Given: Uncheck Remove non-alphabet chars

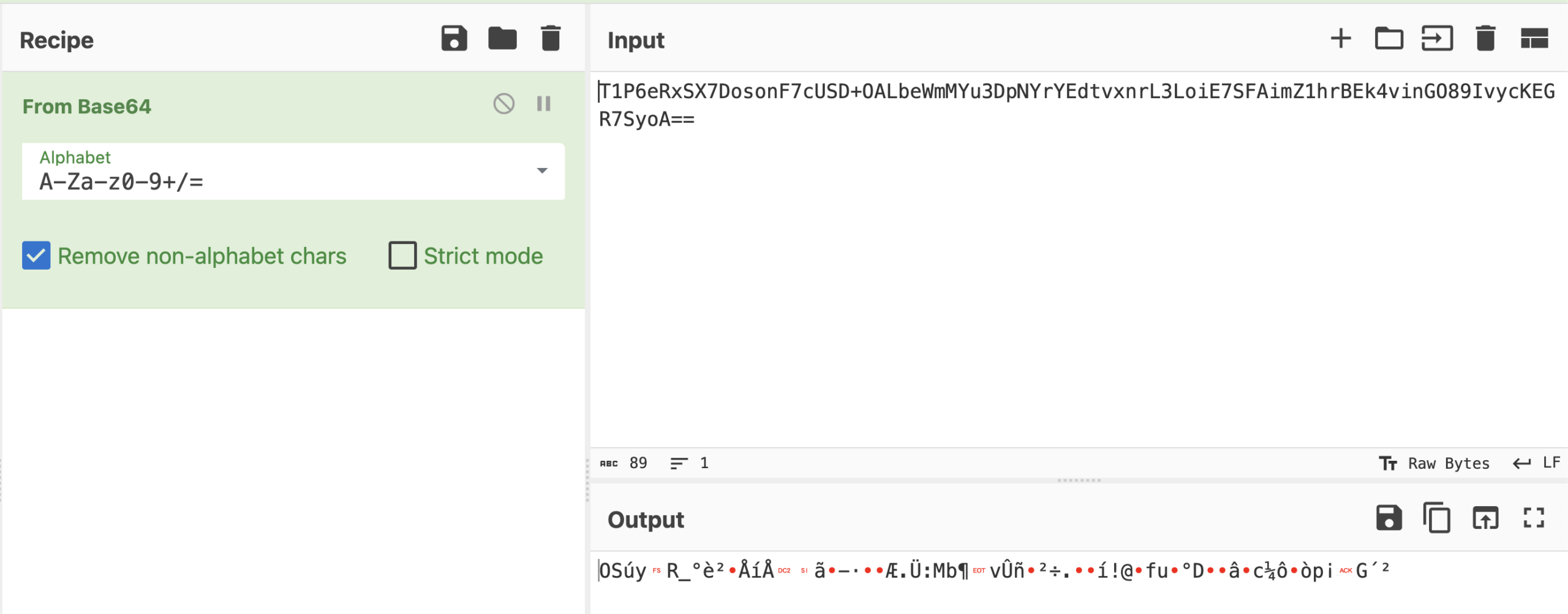Looking at the screenshot, I should click(x=36, y=256).
